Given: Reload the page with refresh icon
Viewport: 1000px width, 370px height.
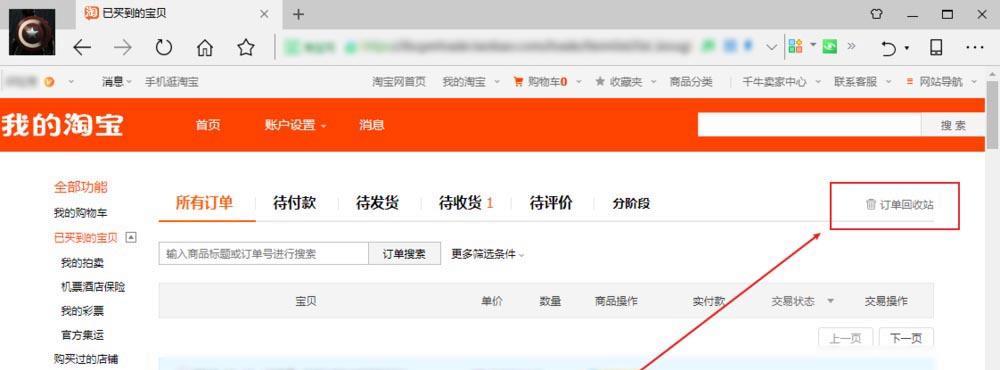Looking at the screenshot, I should pos(164,47).
